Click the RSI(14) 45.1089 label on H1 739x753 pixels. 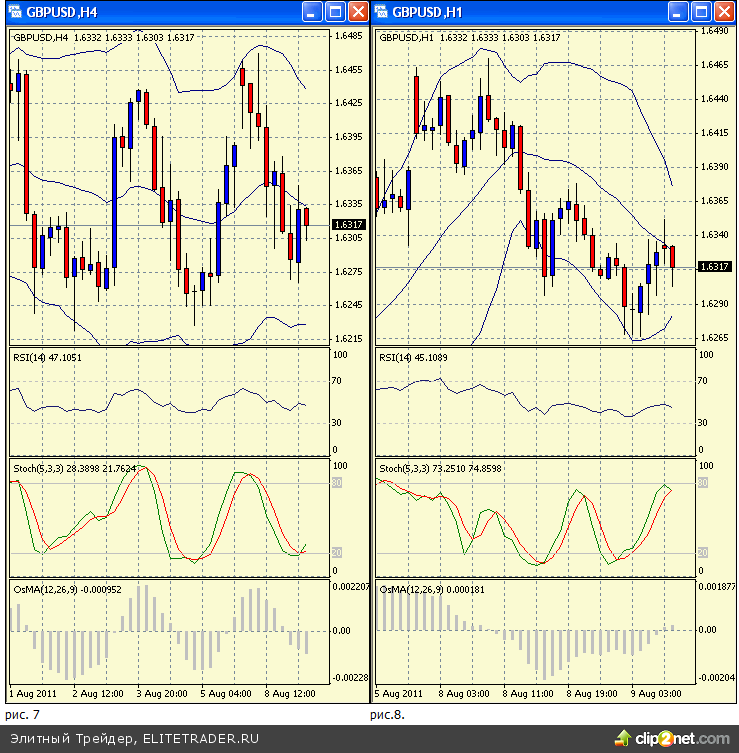pos(415,357)
